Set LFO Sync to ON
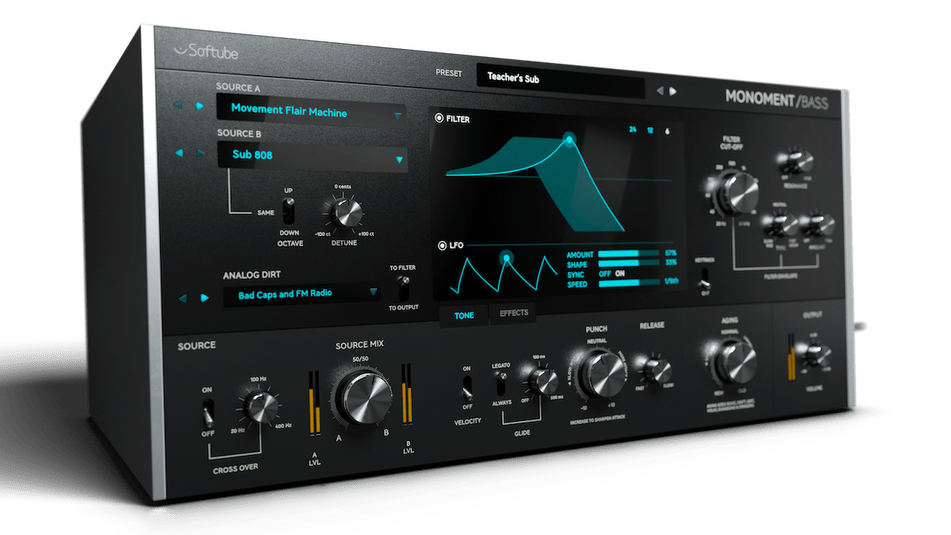 click(620, 274)
